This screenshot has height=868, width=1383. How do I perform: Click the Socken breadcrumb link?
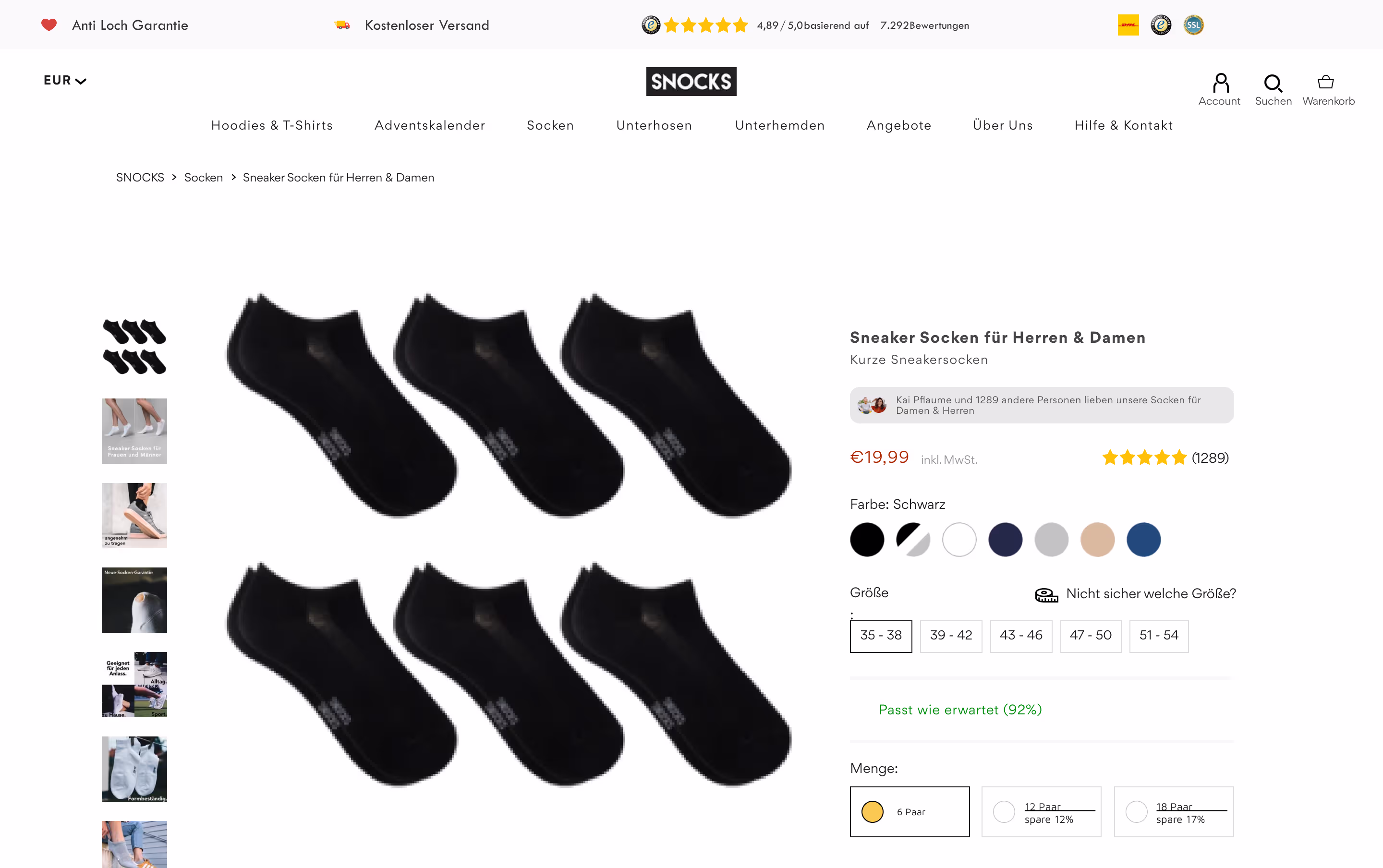(x=203, y=177)
